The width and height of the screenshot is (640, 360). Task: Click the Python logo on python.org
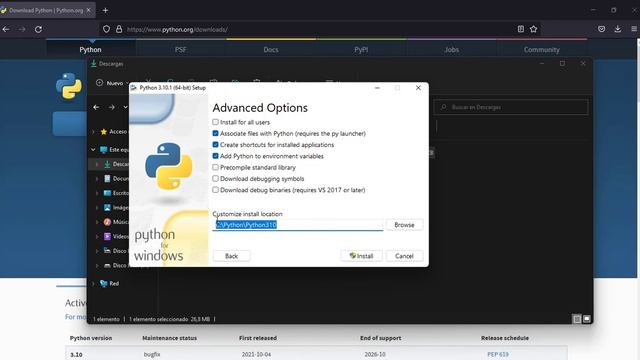[x=69, y=86]
